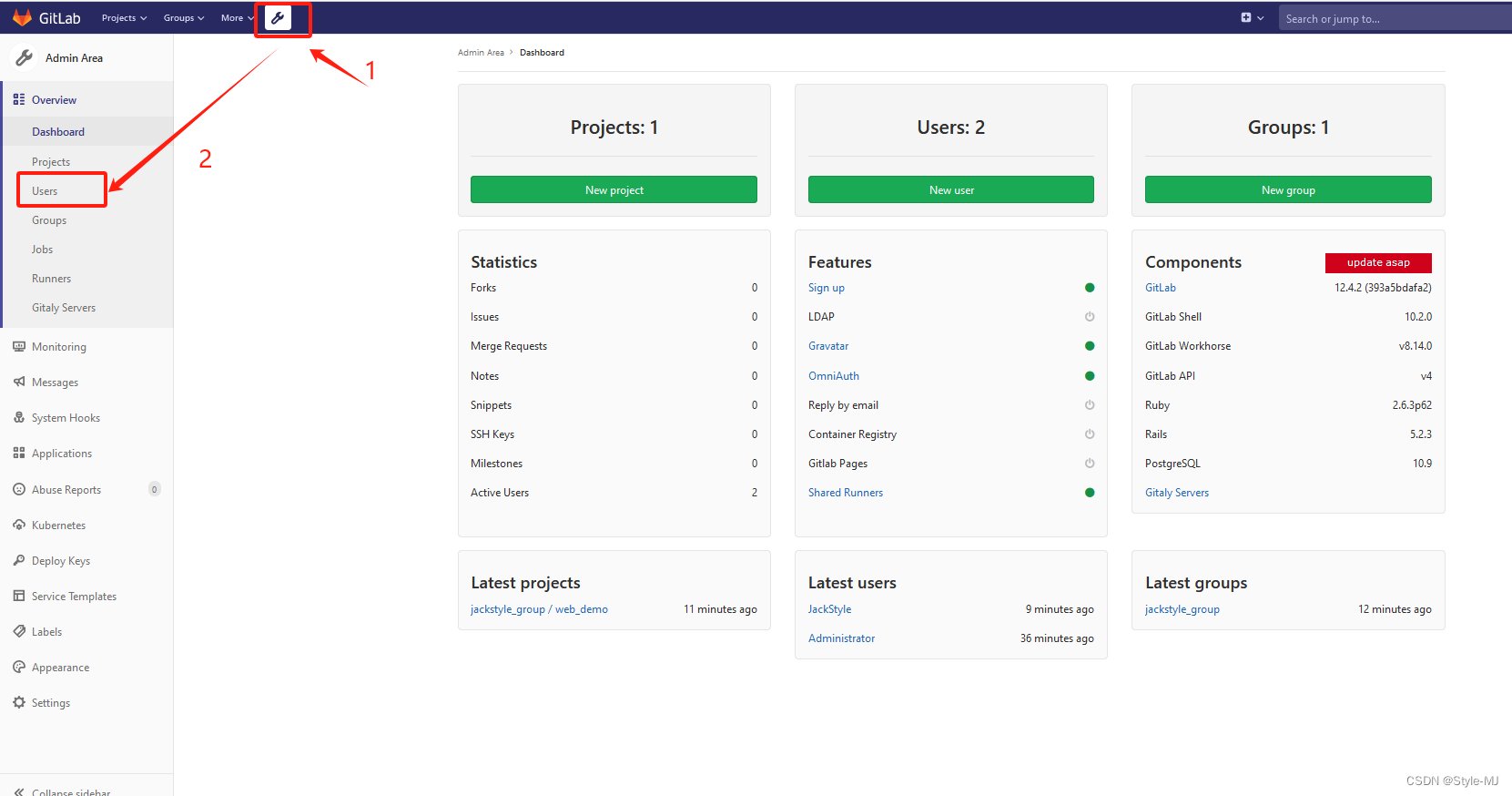
Task: Click the New user button
Action: click(x=951, y=189)
